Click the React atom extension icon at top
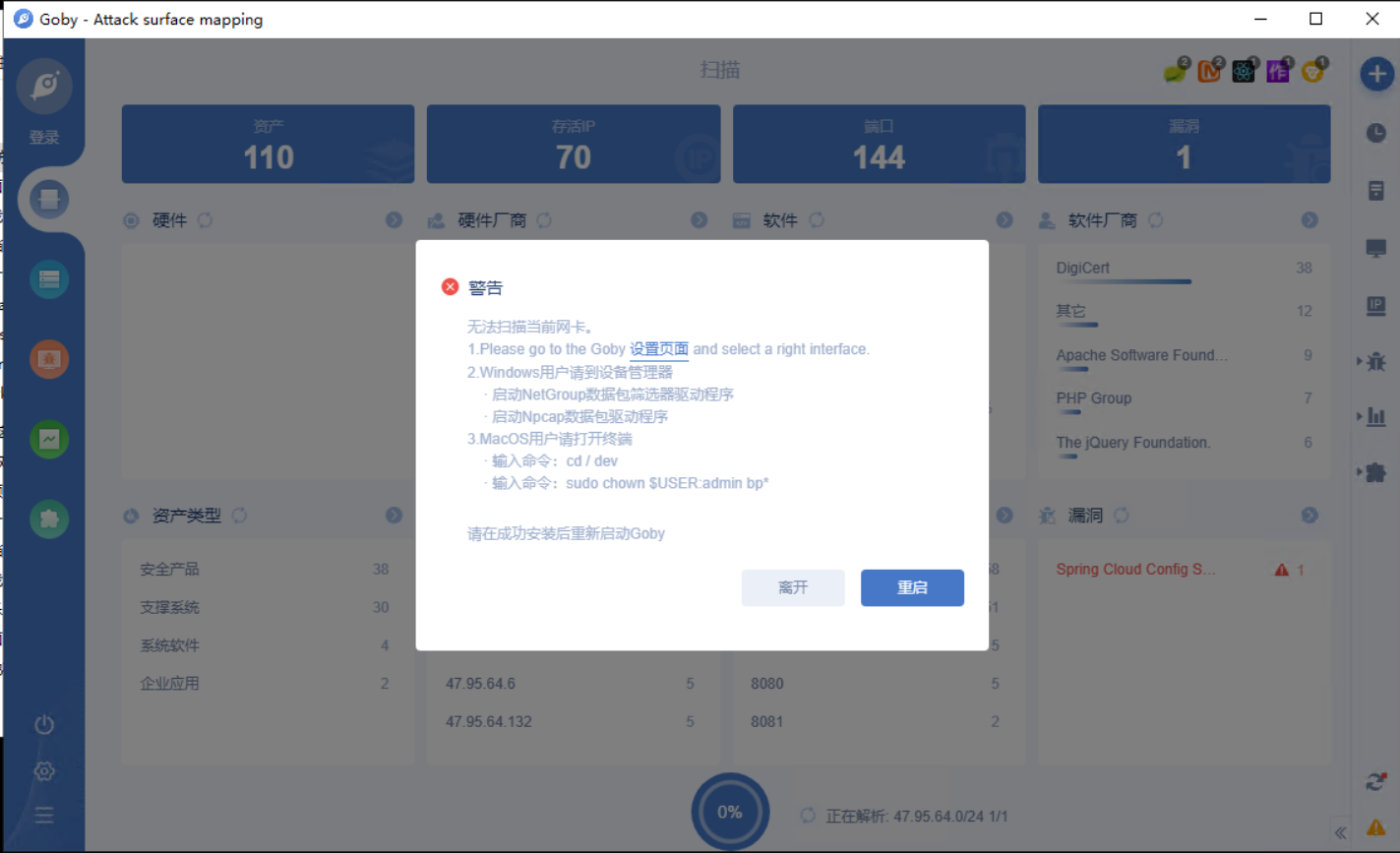The width and height of the screenshot is (1400, 853). (1244, 71)
